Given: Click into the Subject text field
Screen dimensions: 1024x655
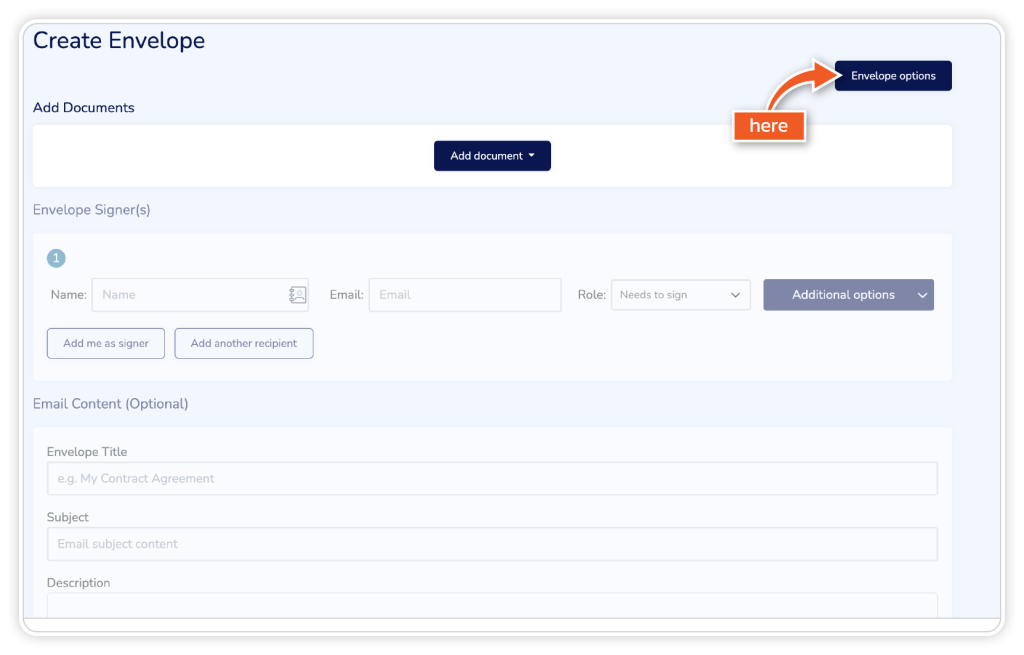Looking at the screenshot, I should point(491,544).
